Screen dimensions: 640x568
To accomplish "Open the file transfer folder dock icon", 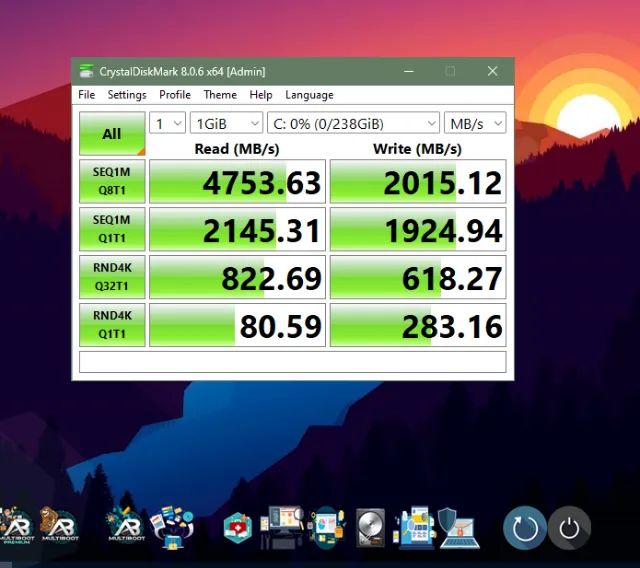I will [x=172, y=527].
